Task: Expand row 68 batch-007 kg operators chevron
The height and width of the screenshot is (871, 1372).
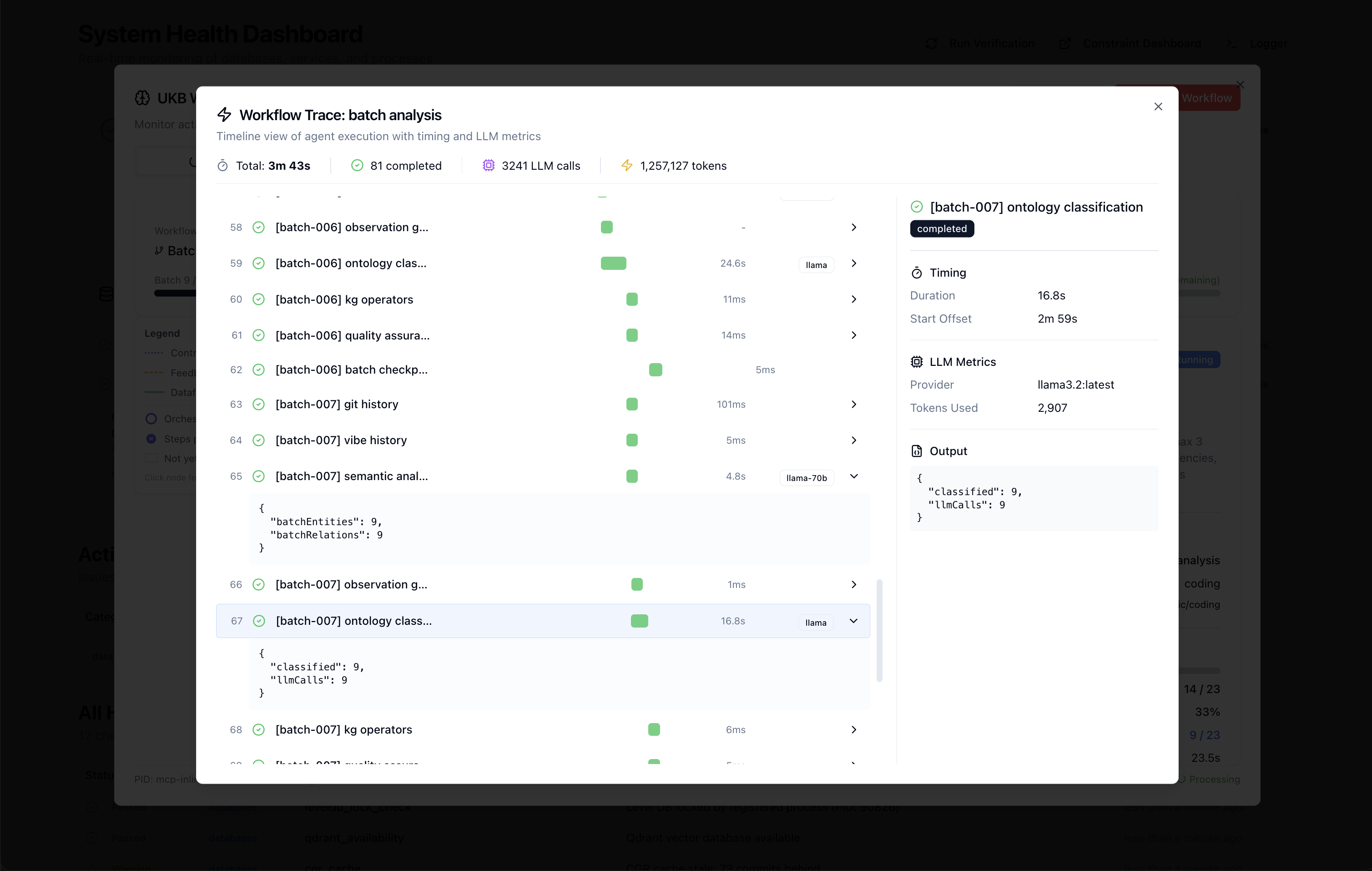Action: (853, 729)
